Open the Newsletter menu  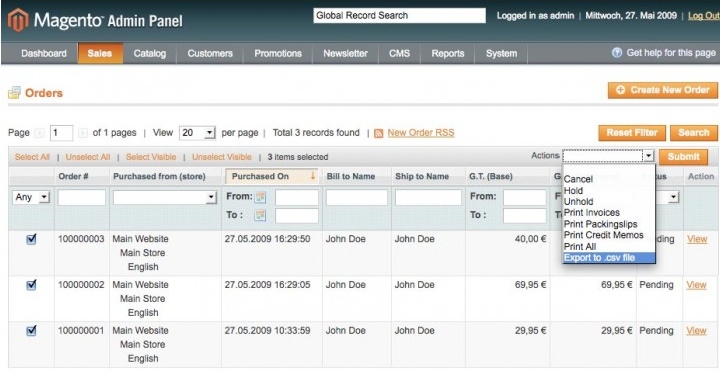345,53
